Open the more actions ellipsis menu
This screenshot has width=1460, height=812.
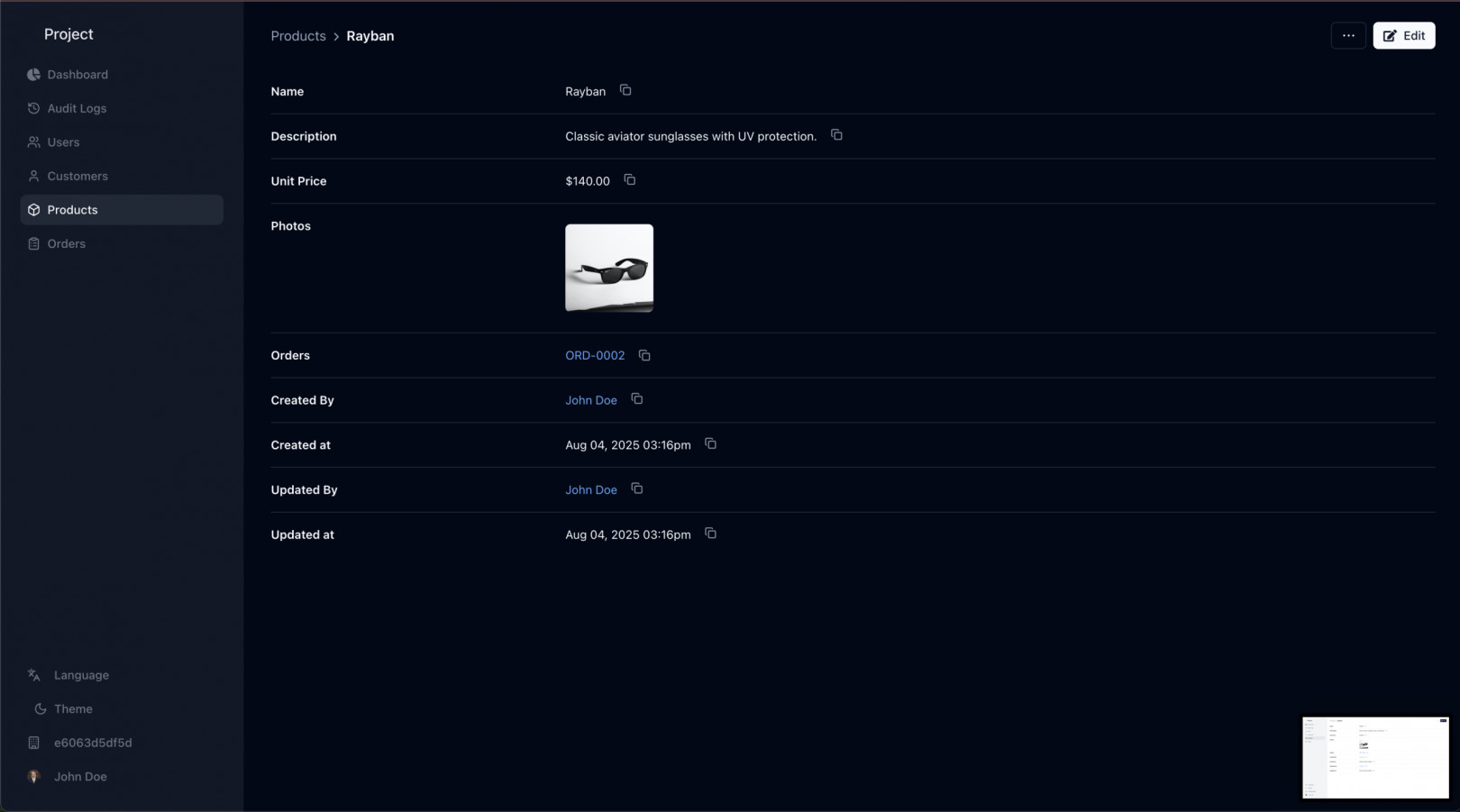[x=1348, y=36]
